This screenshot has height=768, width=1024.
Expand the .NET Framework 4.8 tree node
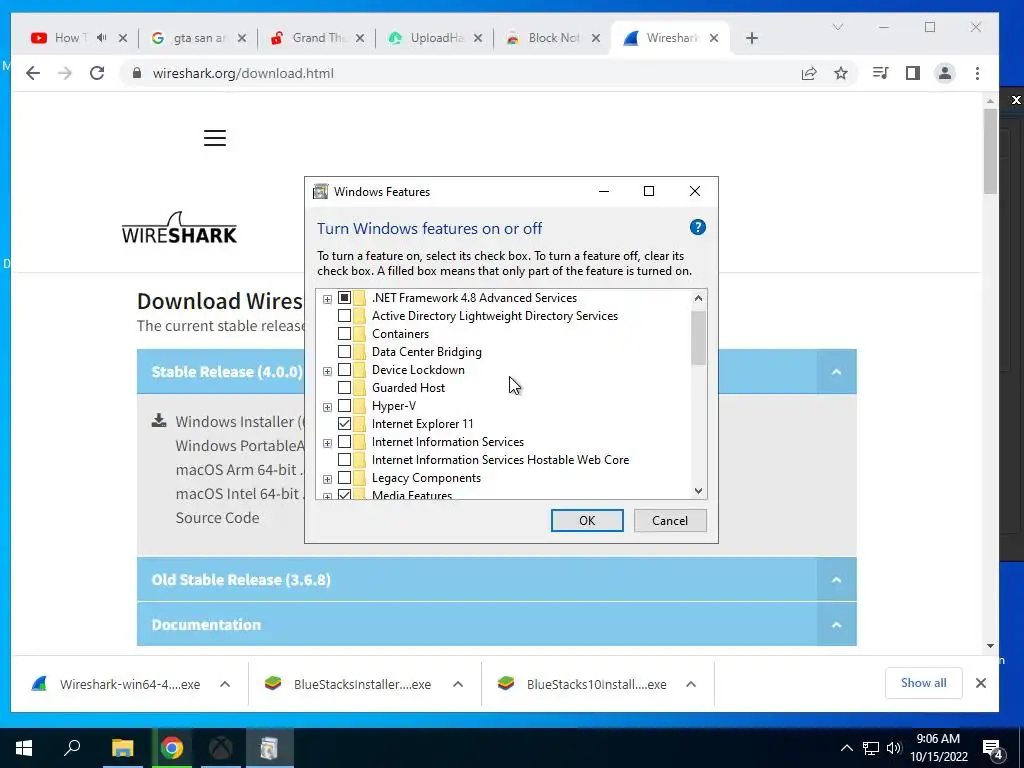(327, 299)
